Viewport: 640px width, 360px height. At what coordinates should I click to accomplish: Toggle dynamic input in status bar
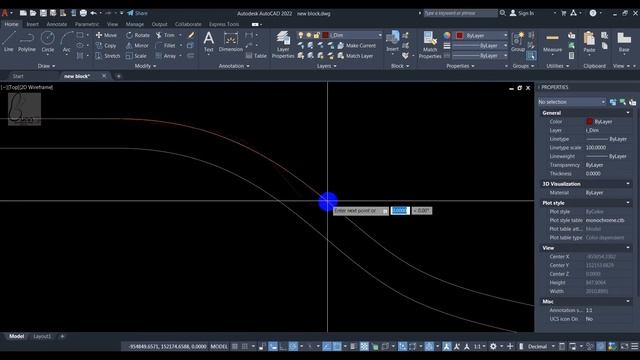click(273, 347)
